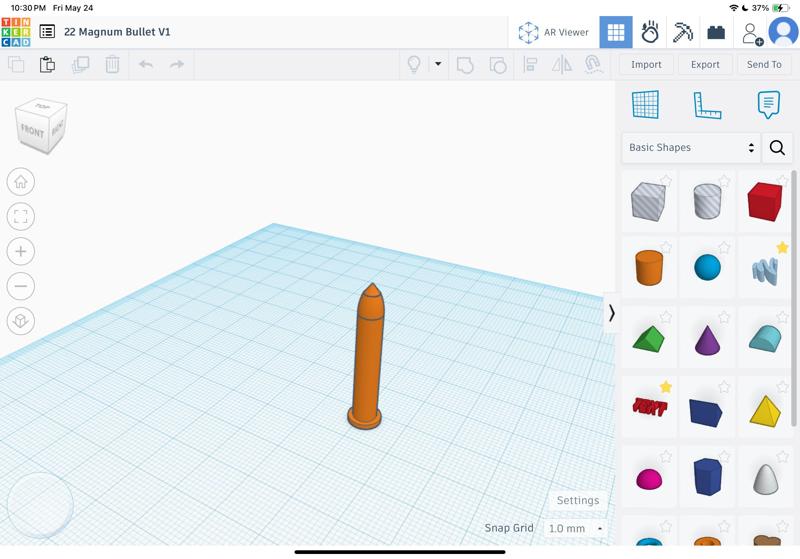Image resolution: width=800 pixels, height=559 pixels.
Task: Pick the orange Cylinder shape
Action: pyautogui.click(x=649, y=268)
